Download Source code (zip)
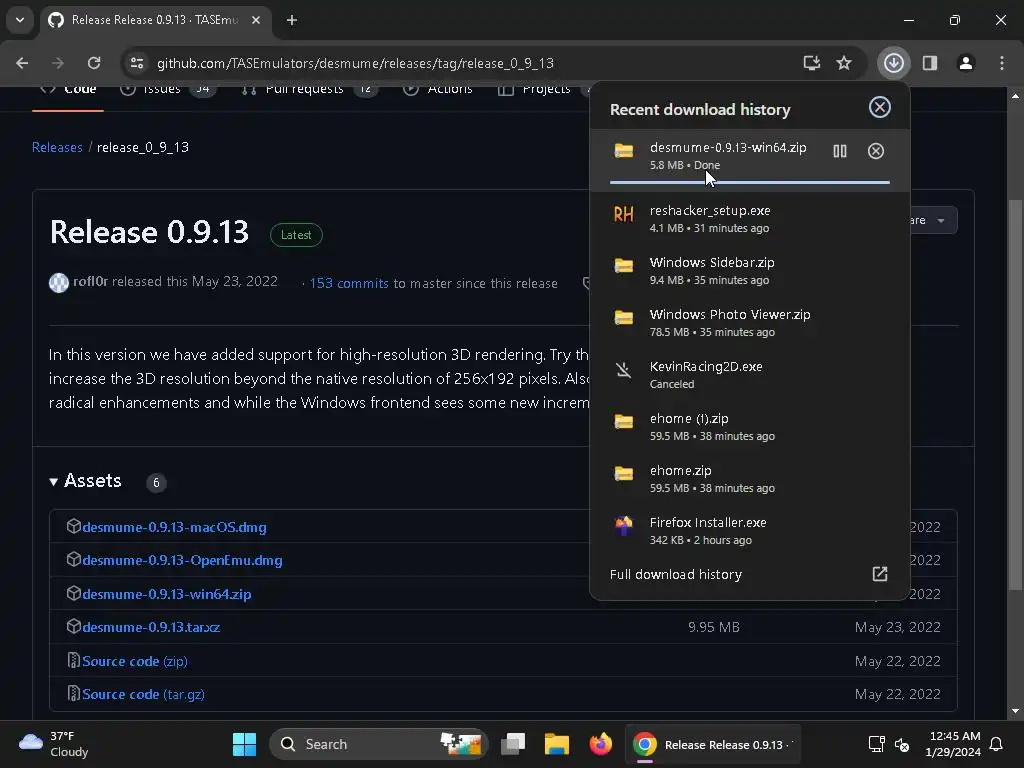Image resolution: width=1024 pixels, height=768 pixels. [135, 661]
